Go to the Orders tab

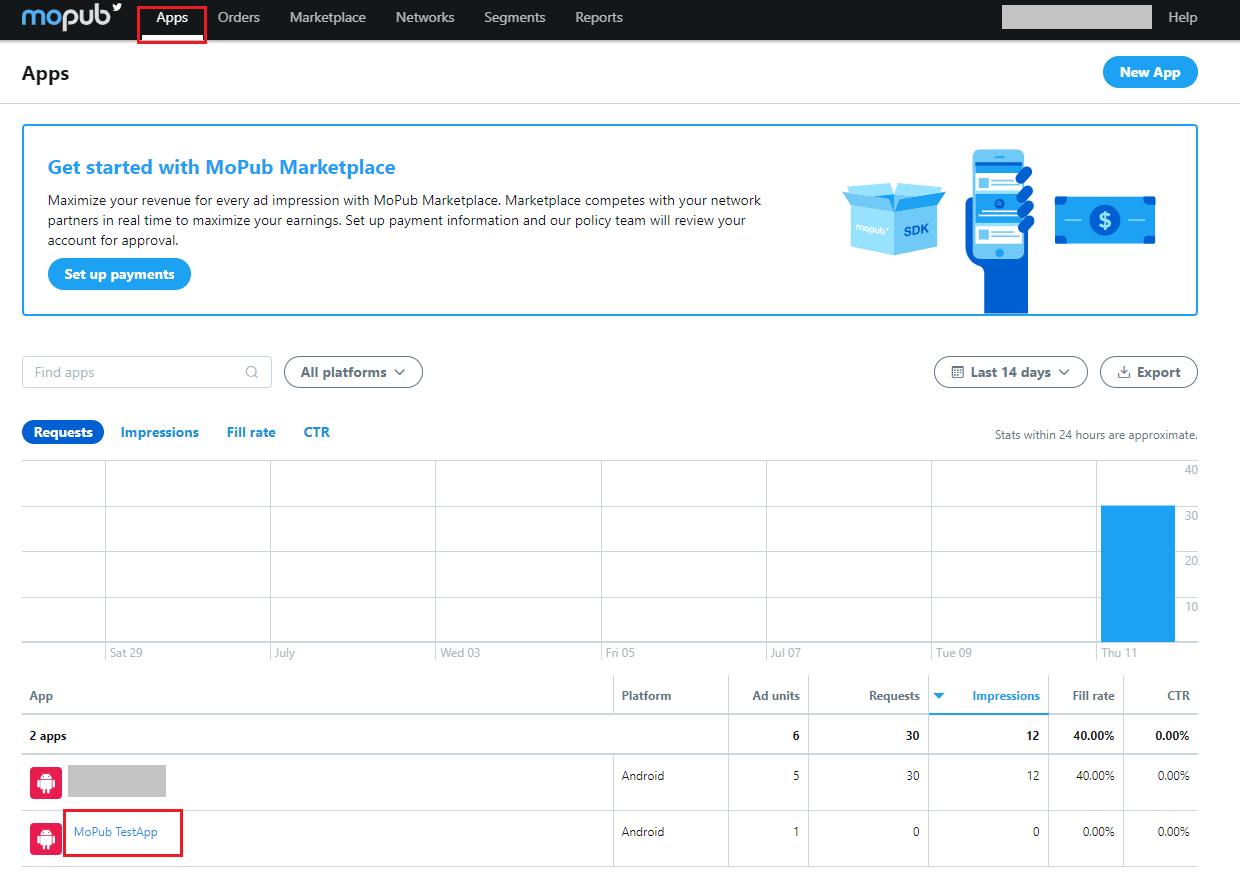point(239,18)
